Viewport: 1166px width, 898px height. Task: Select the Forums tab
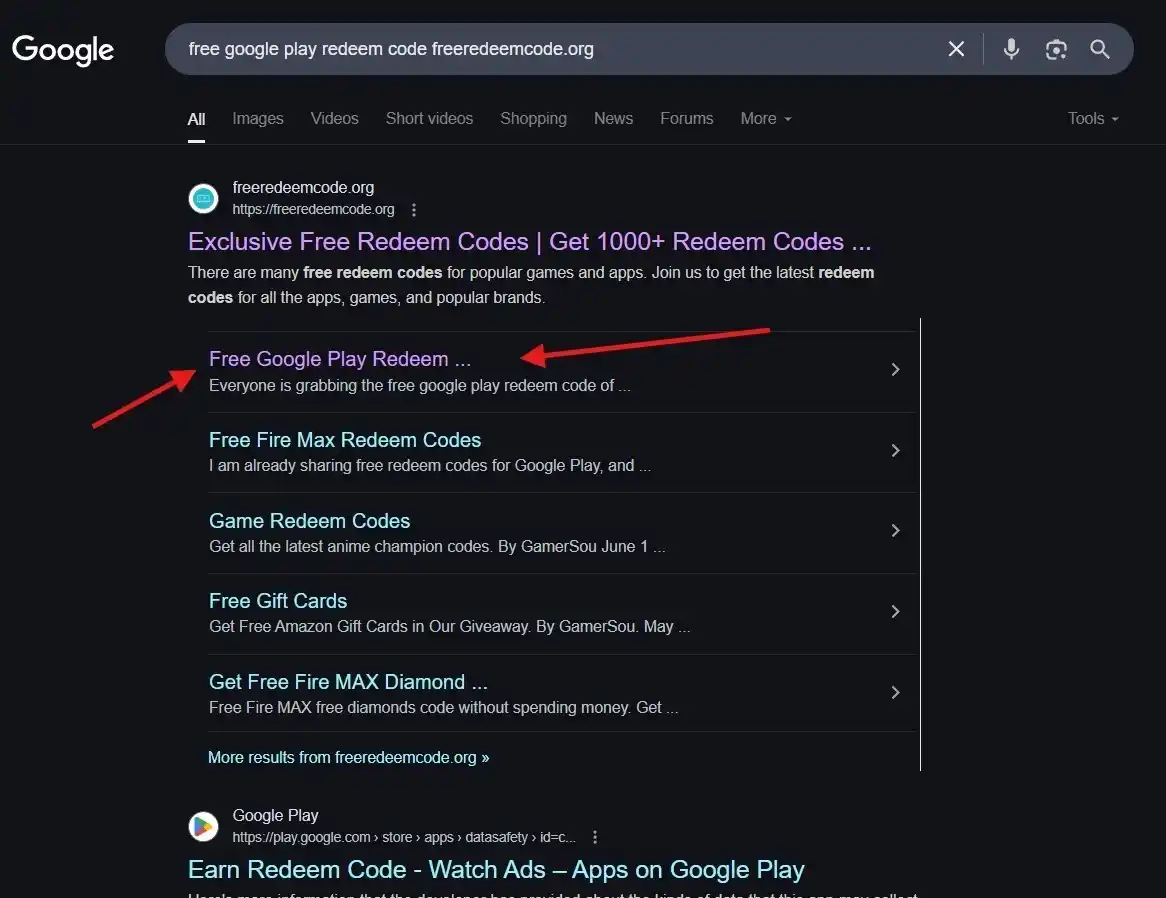pyautogui.click(x=686, y=118)
